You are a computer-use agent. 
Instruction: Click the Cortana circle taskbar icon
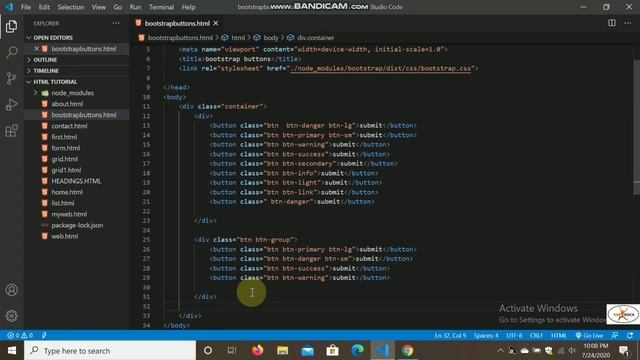coord(208,351)
